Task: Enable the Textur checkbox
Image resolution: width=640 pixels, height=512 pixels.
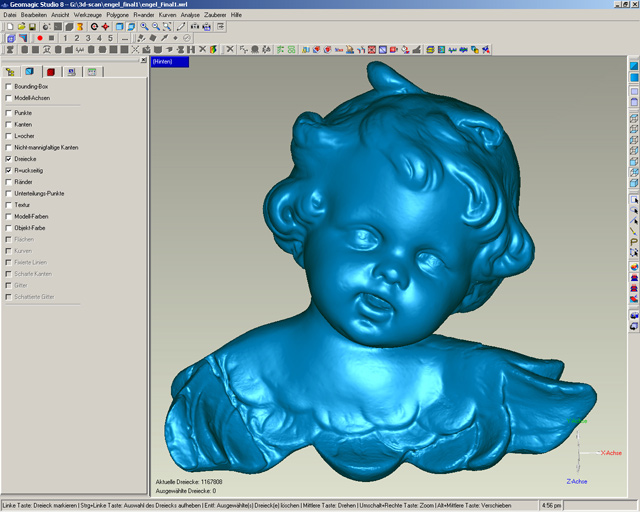Action: pos(9,205)
